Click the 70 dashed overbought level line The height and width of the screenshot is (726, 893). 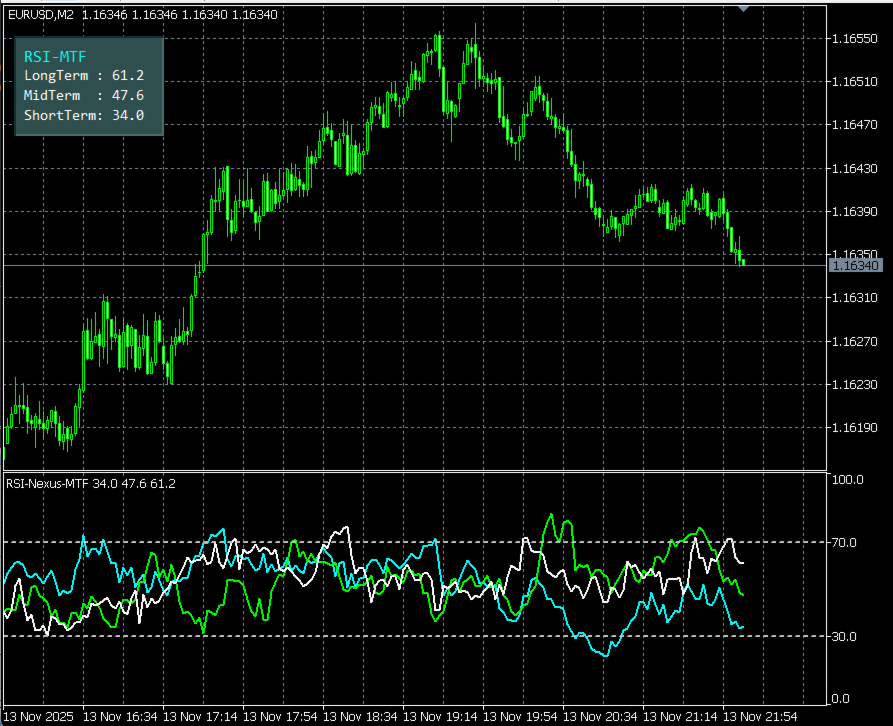[400, 540]
